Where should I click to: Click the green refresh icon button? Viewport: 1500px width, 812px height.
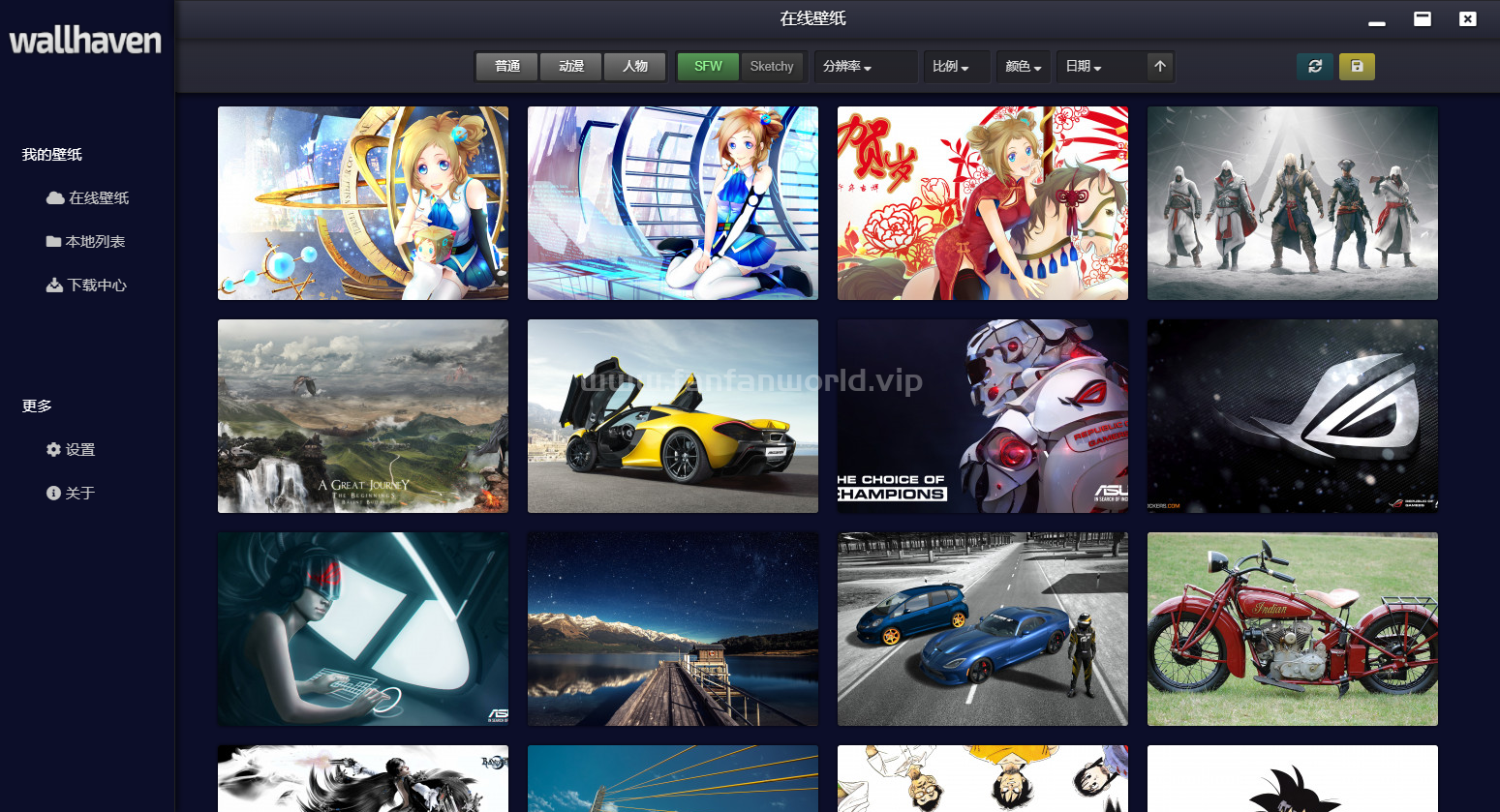pos(1314,67)
